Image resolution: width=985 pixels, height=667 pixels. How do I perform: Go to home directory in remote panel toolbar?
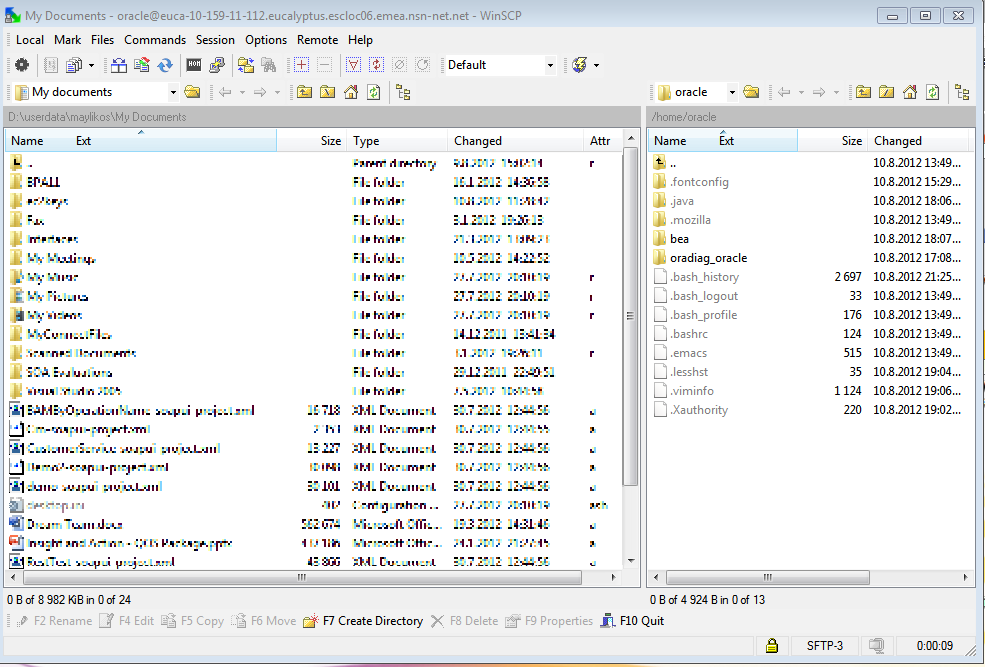910,92
